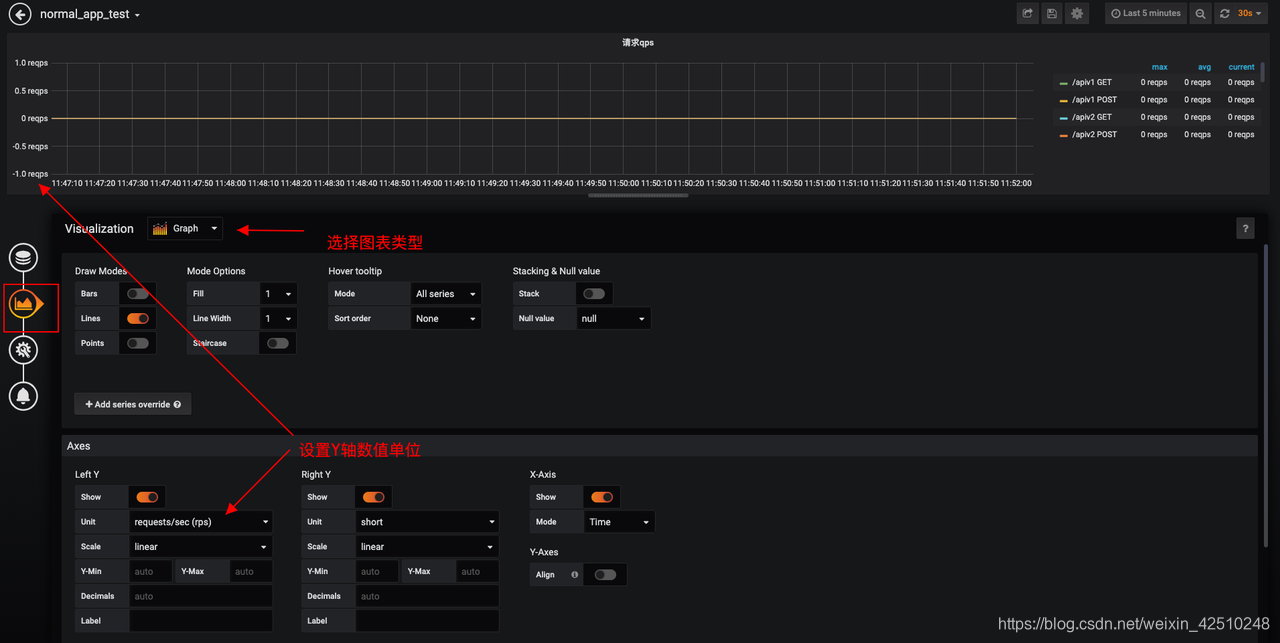Click the Left Y Y-Max field
Viewport: 1280px width, 643px height.
251,572
